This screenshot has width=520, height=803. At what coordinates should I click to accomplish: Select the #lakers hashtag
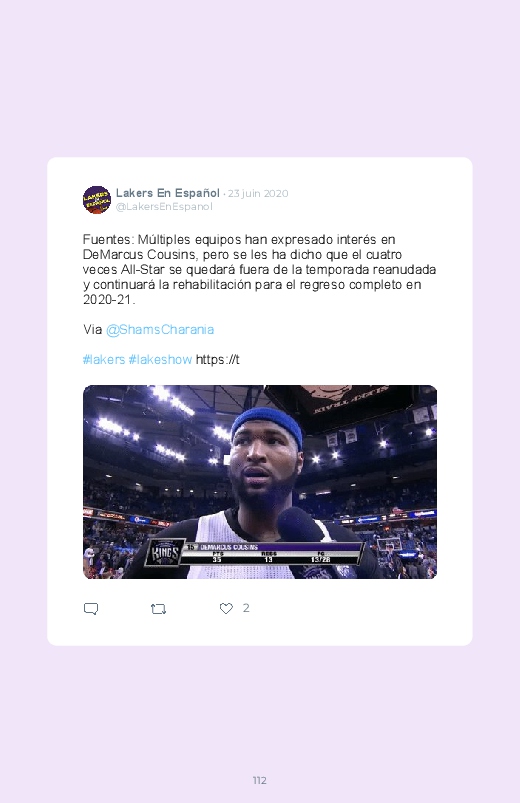click(104, 360)
